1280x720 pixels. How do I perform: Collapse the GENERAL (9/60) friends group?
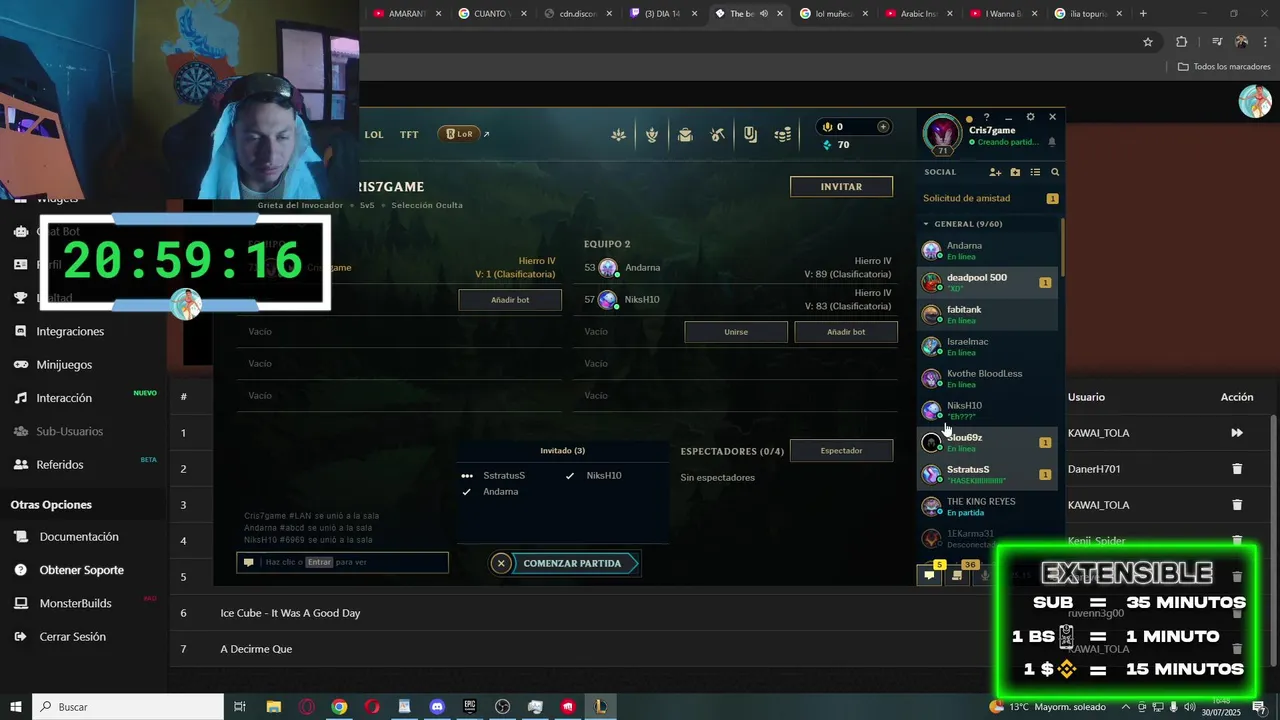(962, 224)
